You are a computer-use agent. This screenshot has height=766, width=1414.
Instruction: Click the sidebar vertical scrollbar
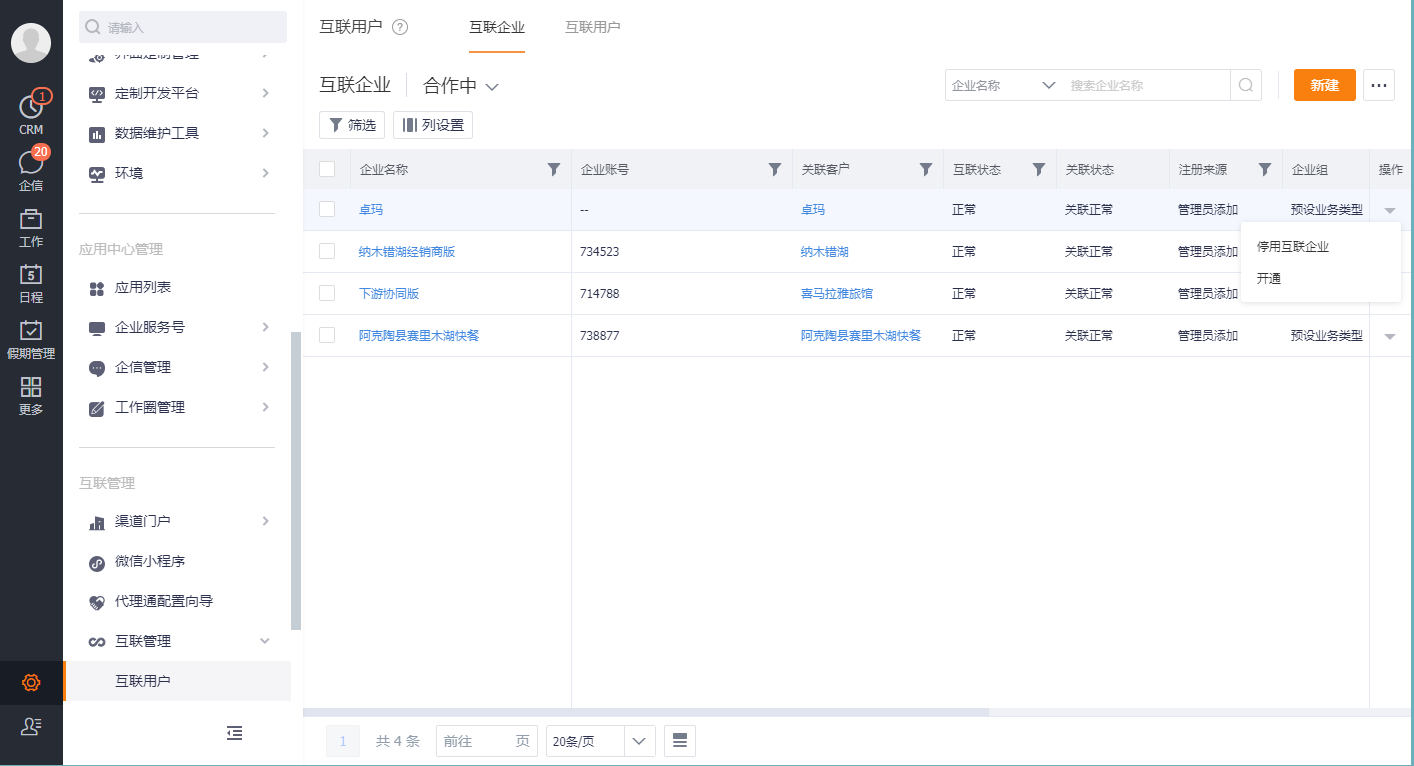tap(296, 481)
